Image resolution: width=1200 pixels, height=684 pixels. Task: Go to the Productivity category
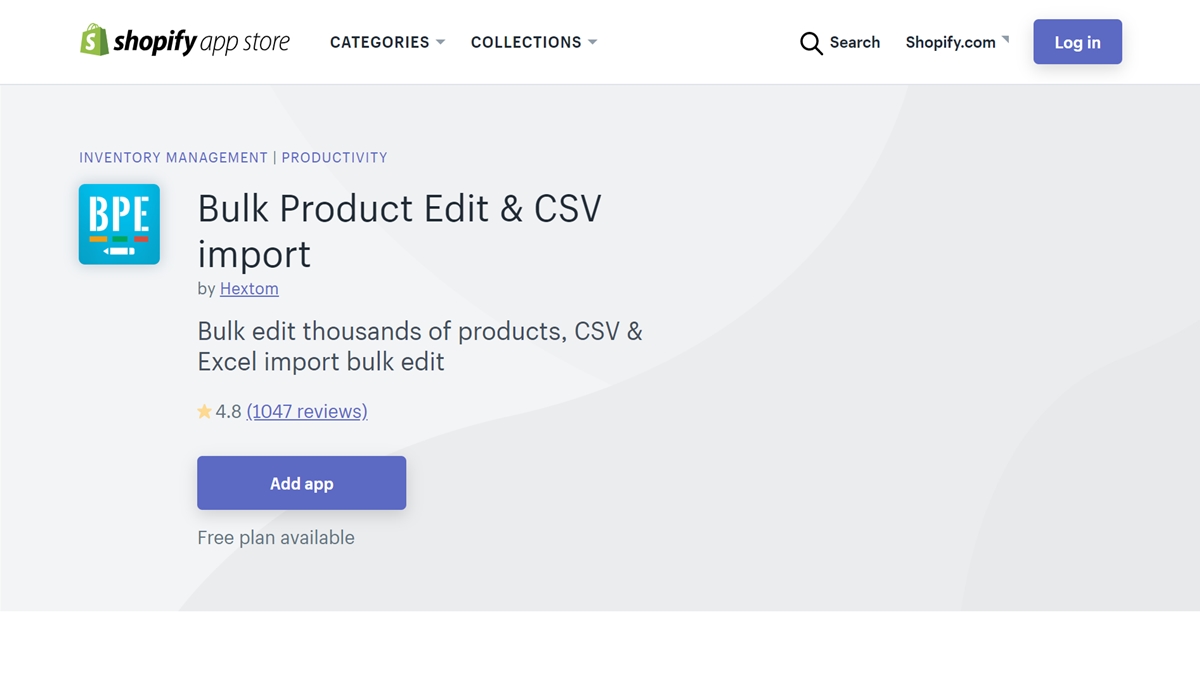click(334, 158)
